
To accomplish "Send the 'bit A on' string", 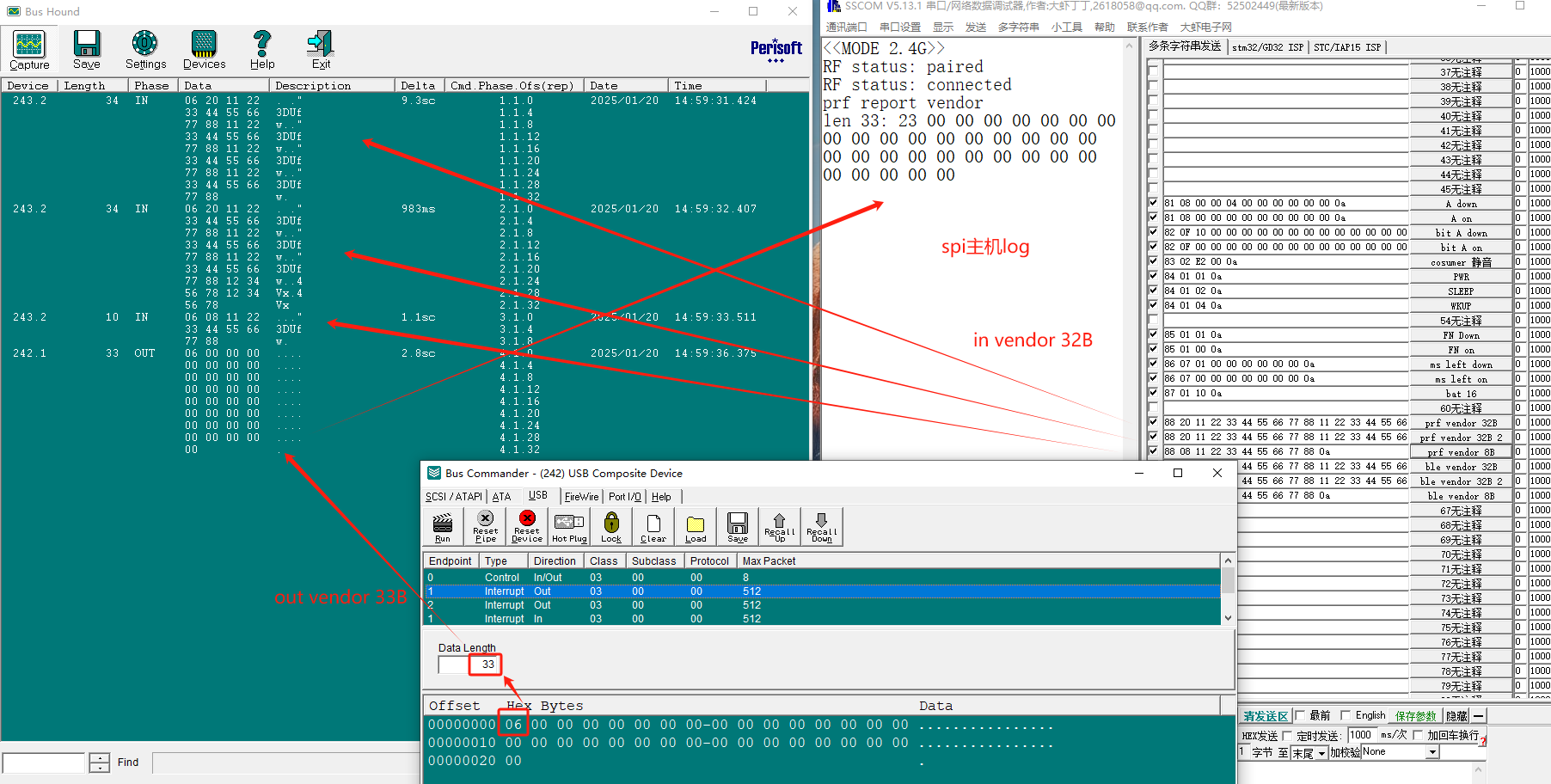I will pos(1461,248).
